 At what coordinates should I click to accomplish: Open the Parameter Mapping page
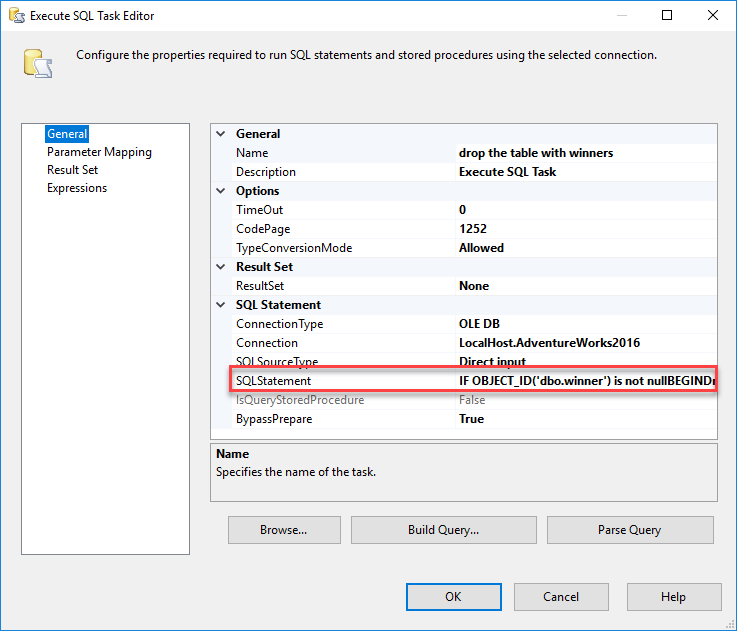[x=99, y=152]
